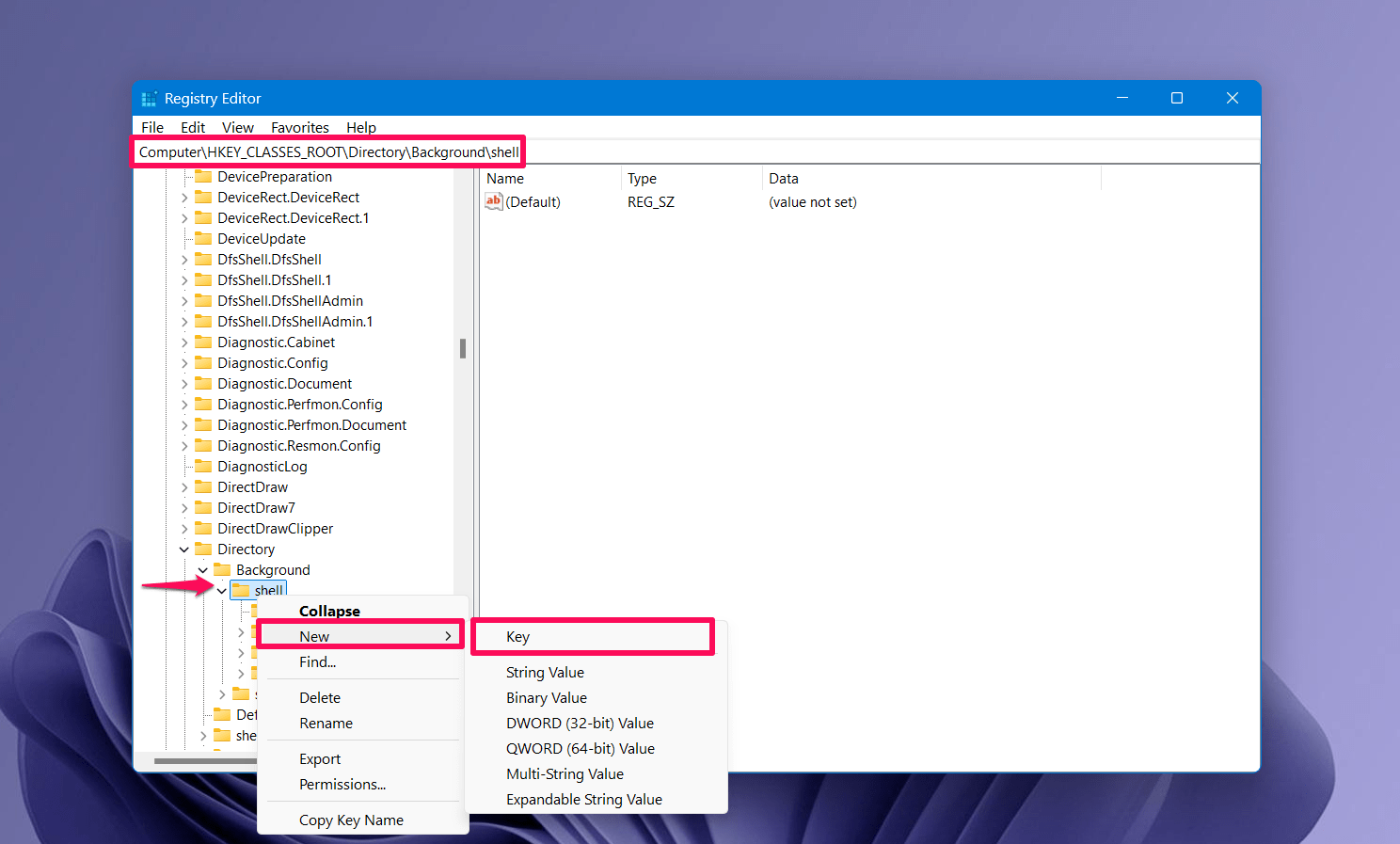Select Export in the context menu
The height and width of the screenshot is (844, 1400).
(x=363, y=758)
